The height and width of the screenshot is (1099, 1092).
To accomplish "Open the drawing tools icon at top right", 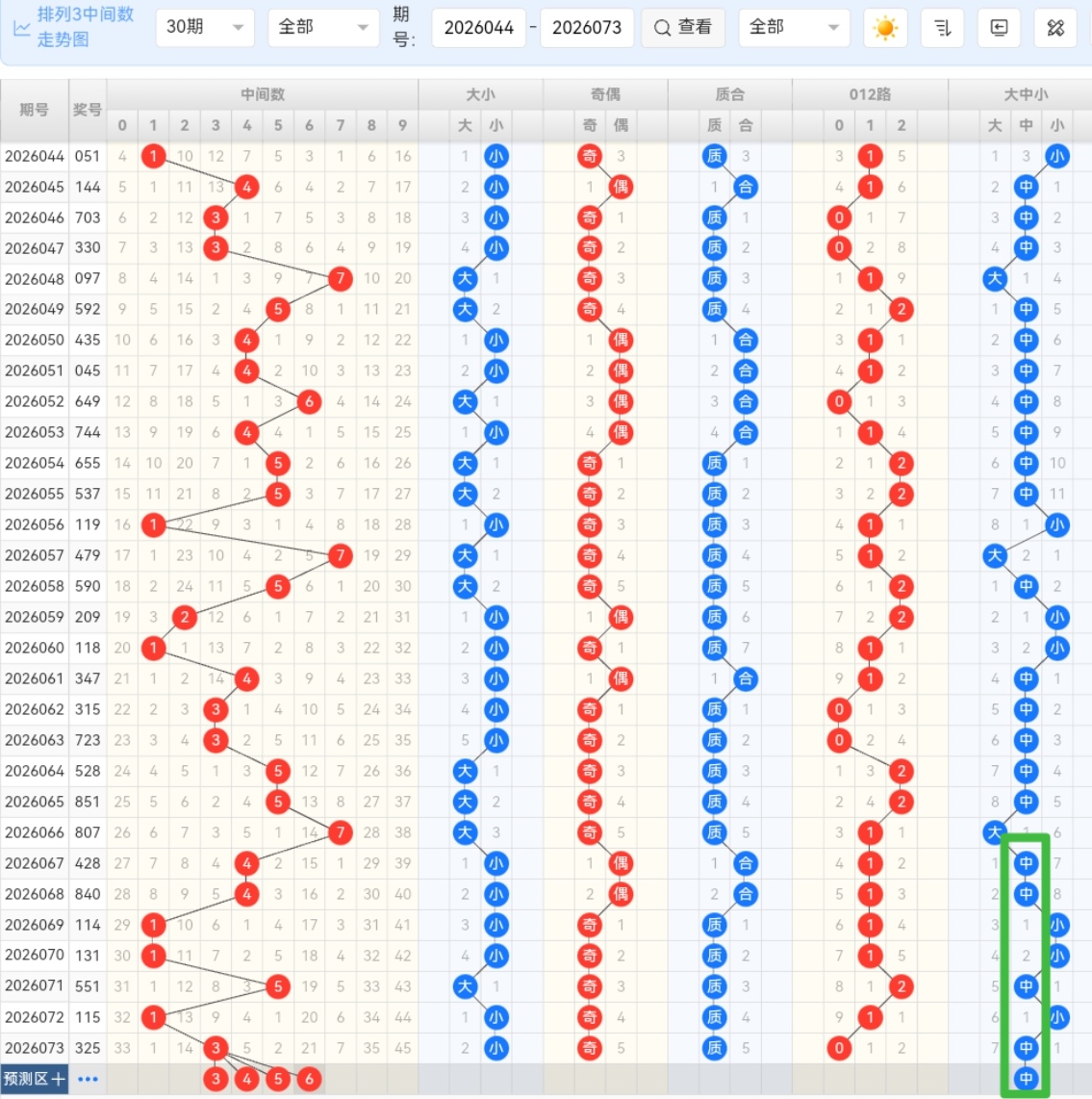I will tap(1055, 28).
